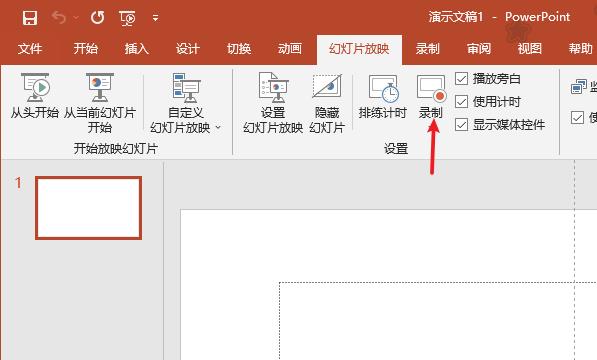Click the Redo circular arrow icon
597x360 pixels.
click(x=97, y=17)
